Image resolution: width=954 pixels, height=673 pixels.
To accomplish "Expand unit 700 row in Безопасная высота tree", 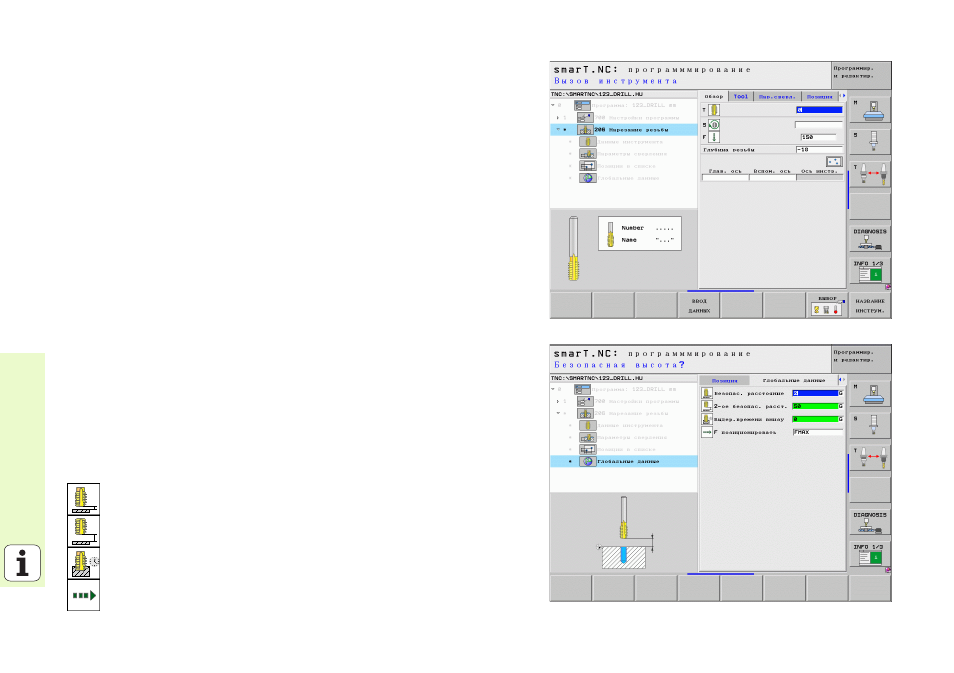I will [x=558, y=401].
